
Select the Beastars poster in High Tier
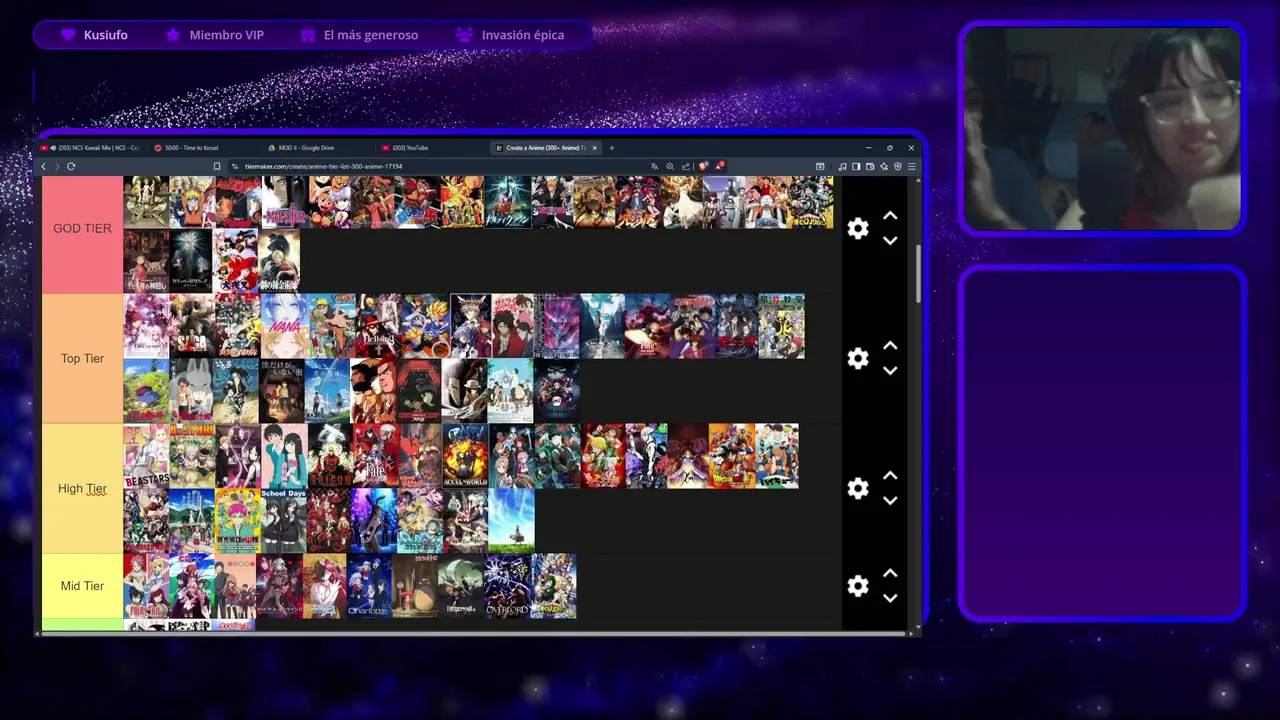[145, 456]
